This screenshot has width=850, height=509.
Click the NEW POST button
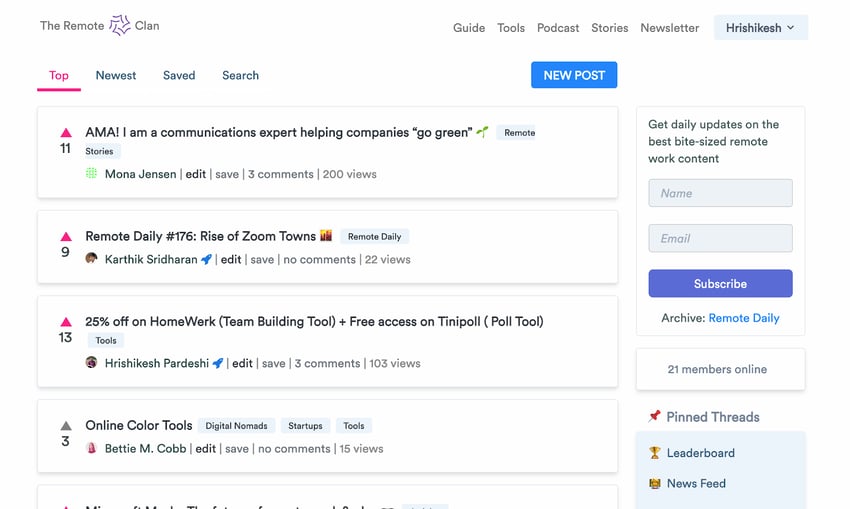pyautogui.click(x=574, y=75)
